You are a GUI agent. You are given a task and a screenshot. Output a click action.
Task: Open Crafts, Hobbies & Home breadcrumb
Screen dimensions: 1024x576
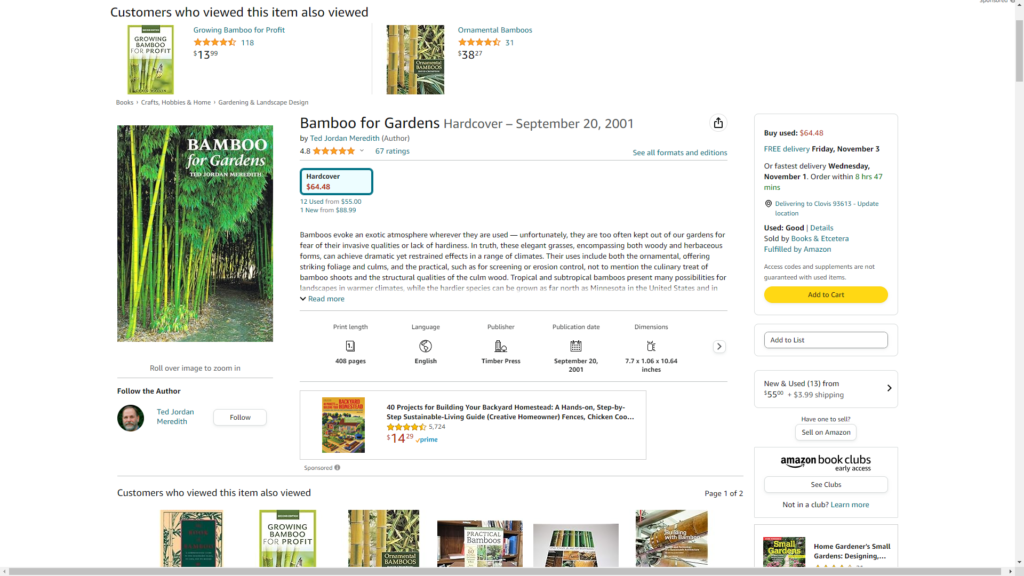click(x=176, y=102)
